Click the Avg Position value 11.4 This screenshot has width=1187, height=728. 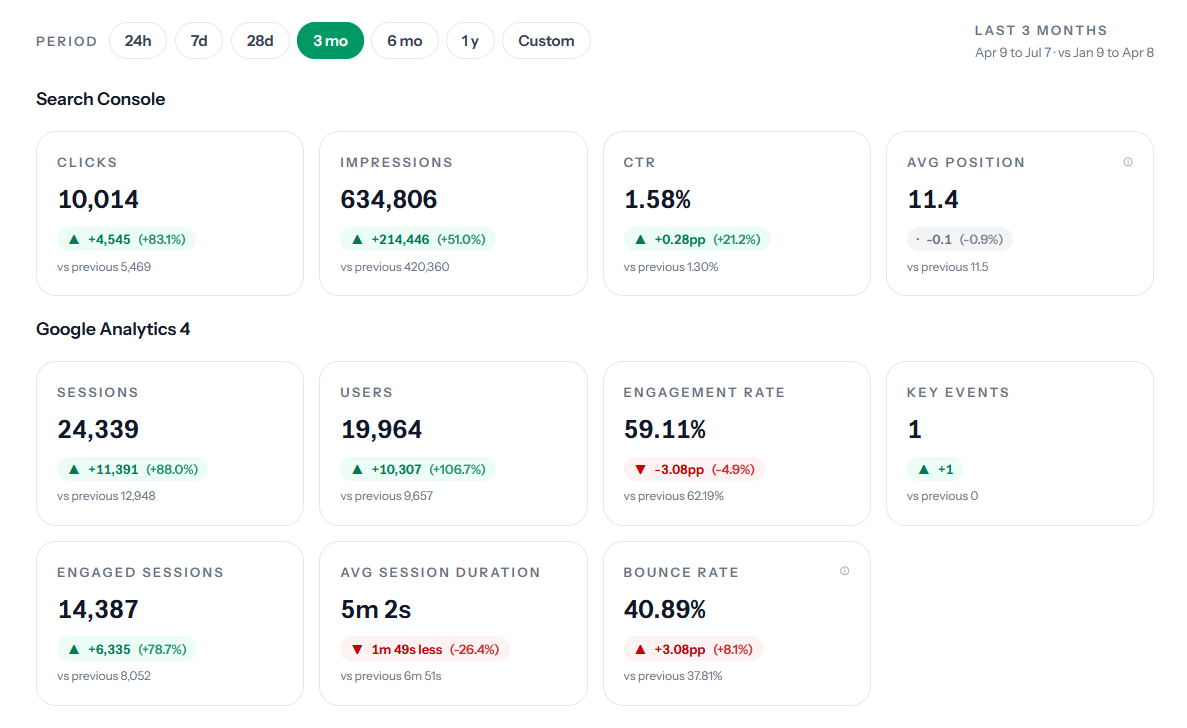point(933,200)
